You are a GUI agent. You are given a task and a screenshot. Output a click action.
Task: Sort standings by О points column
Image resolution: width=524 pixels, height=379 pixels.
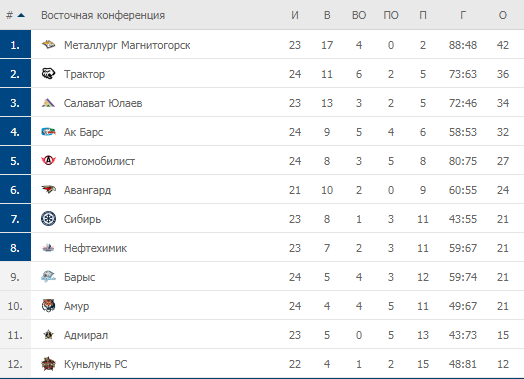pyautogui.click(x=503, y=15)
